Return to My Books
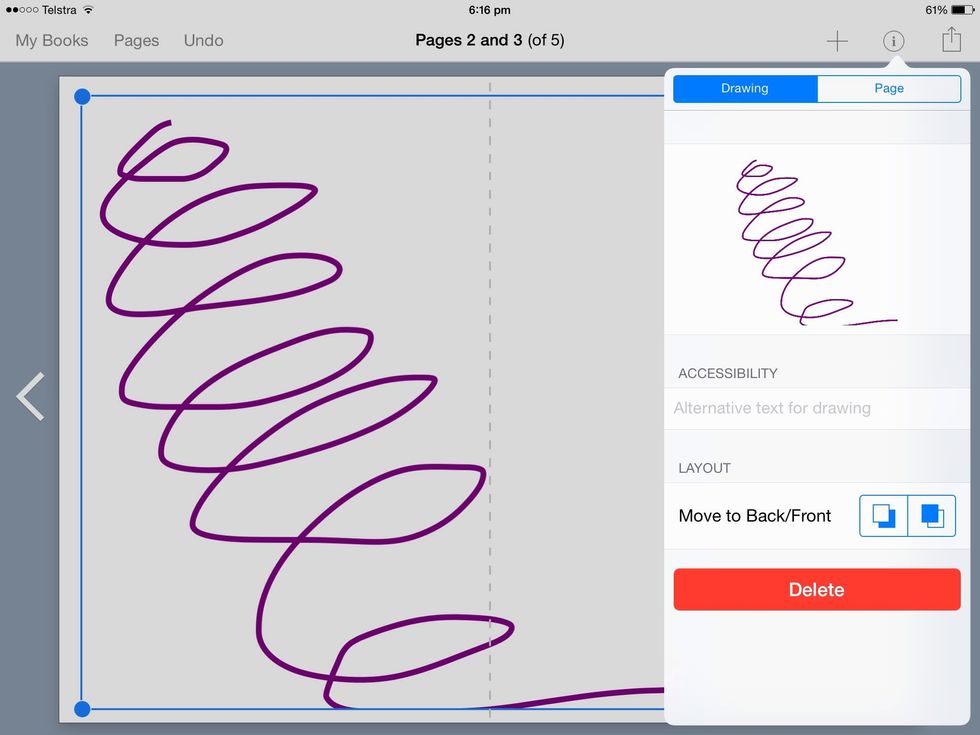 click(x=52, y=41)
